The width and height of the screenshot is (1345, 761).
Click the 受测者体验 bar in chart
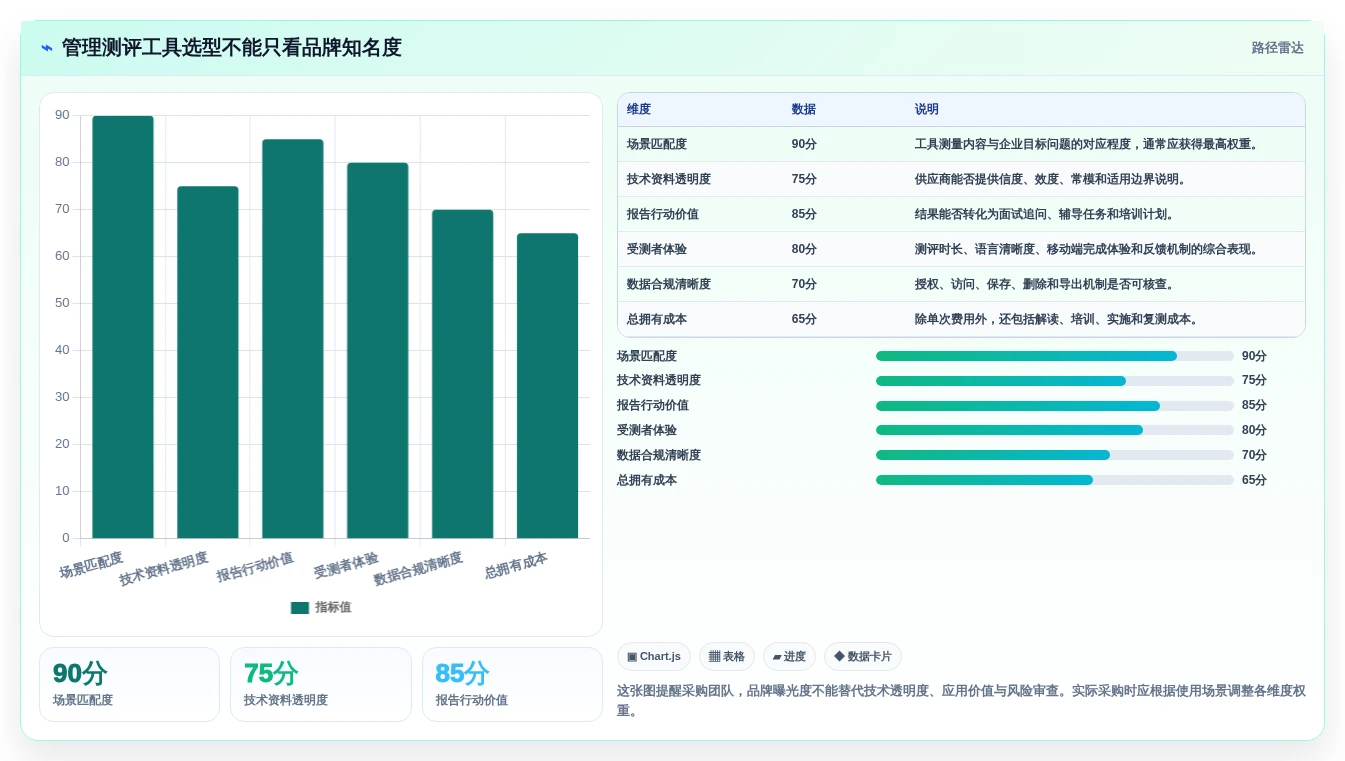point(378,350)
